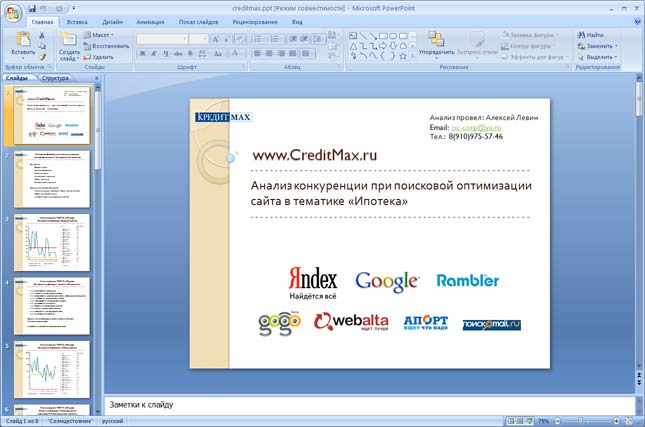Viewport: 645px width, 427px height.
Task: Justify the paragraph text
Action: click(x=292, y=53)
